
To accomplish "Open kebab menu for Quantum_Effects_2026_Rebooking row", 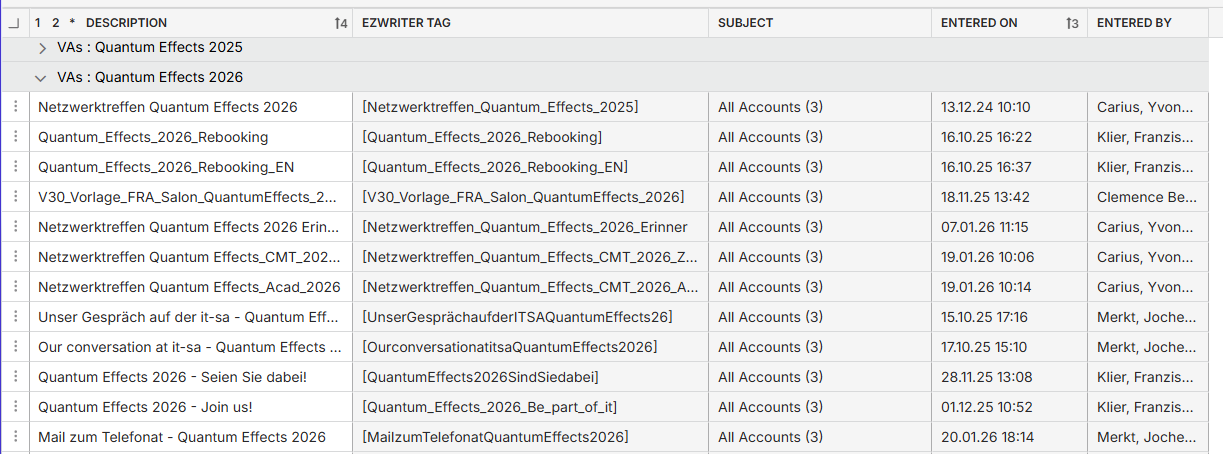I will click(x=15, y=137).
